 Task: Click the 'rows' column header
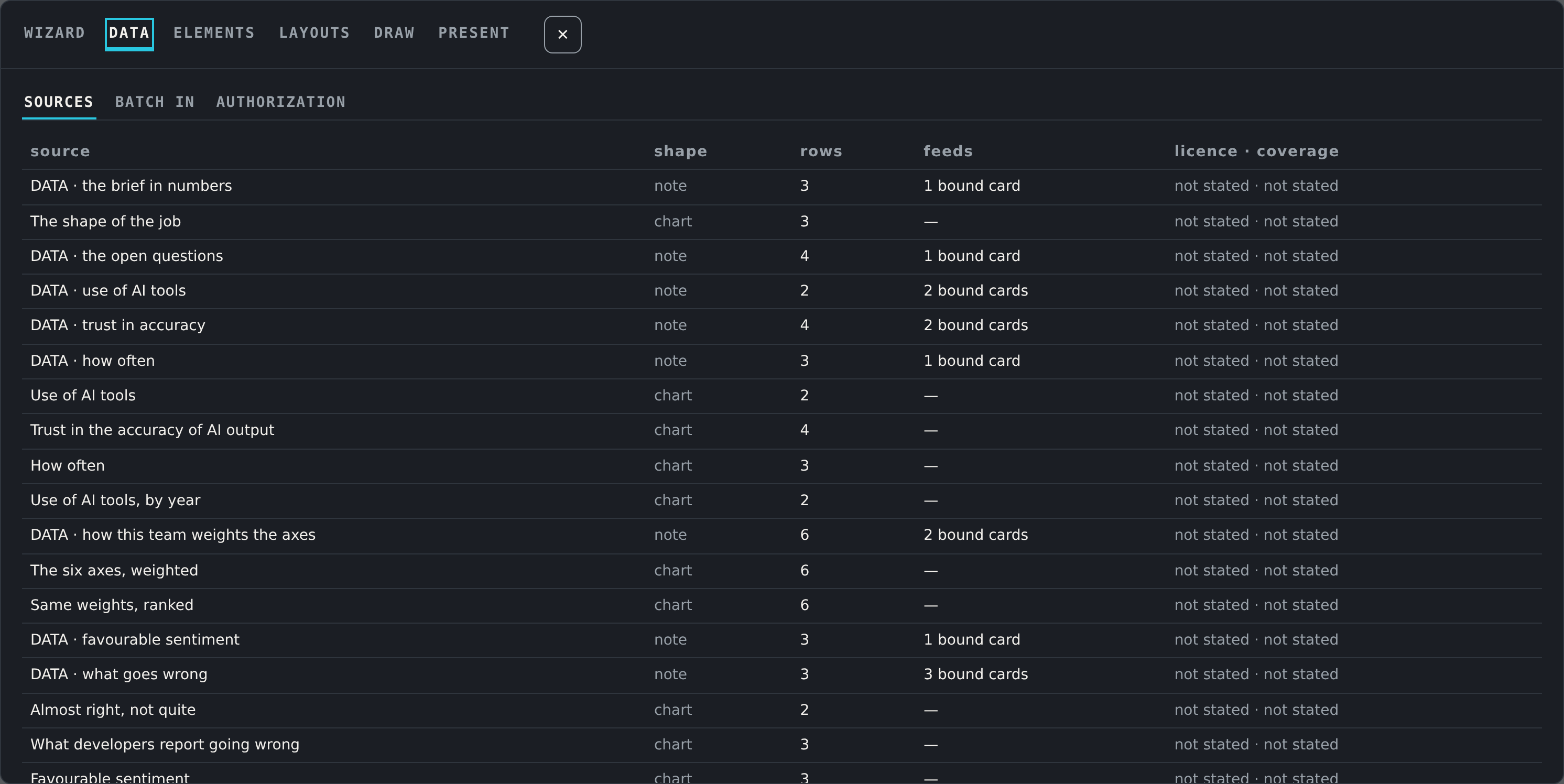[x=821, y=151]
